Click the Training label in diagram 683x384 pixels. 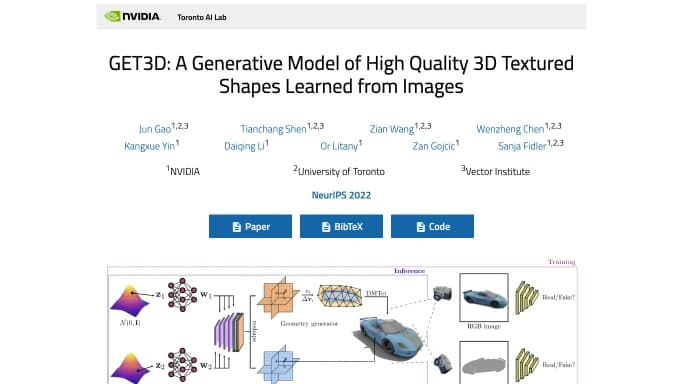click(562, 262)
